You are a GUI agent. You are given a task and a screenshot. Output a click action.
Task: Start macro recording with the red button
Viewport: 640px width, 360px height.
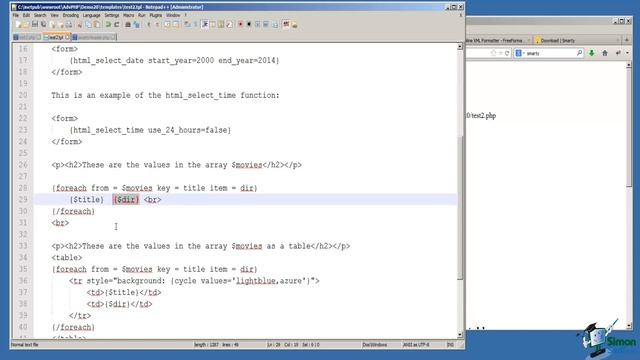click(240, 24)
